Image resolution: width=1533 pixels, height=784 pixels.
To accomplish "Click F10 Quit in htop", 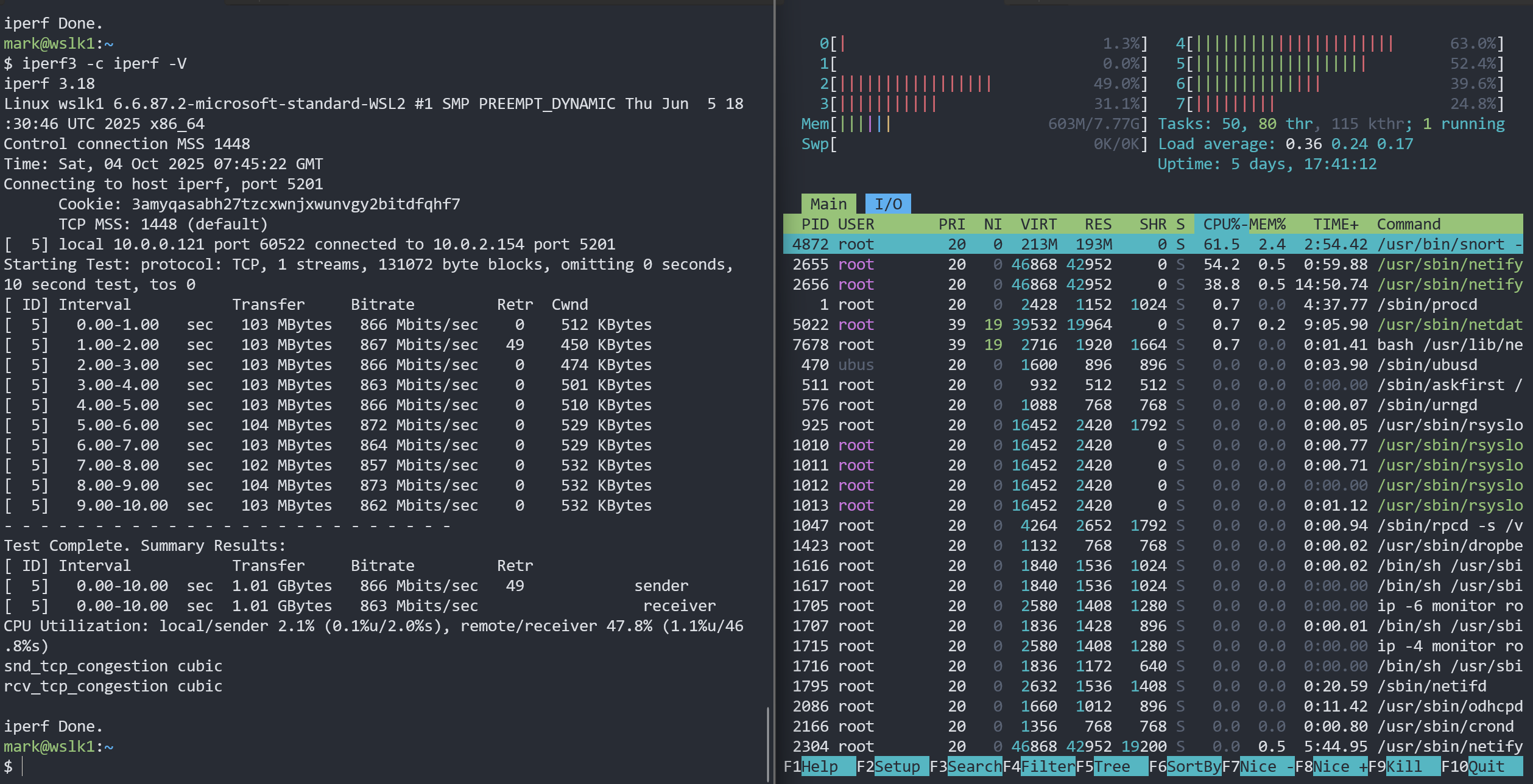I will [1486, 766].
